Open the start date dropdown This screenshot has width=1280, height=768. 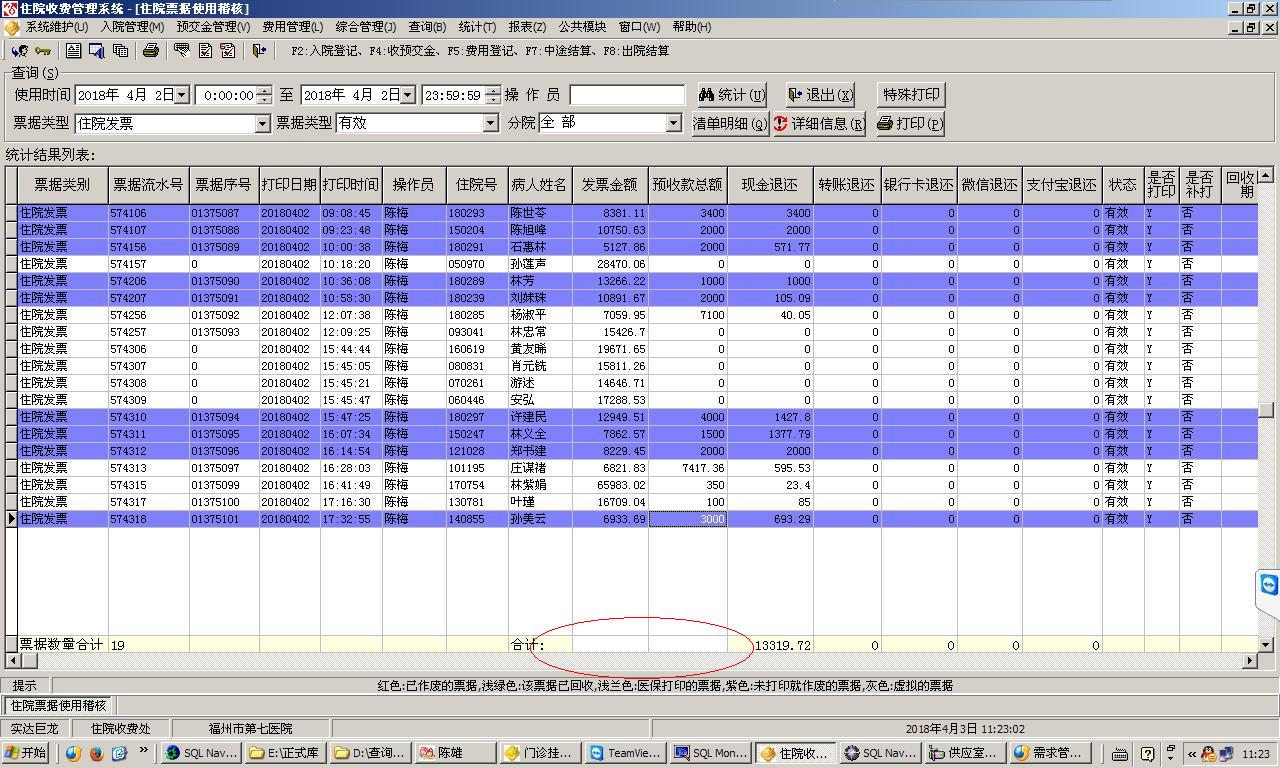pos(182,95)
